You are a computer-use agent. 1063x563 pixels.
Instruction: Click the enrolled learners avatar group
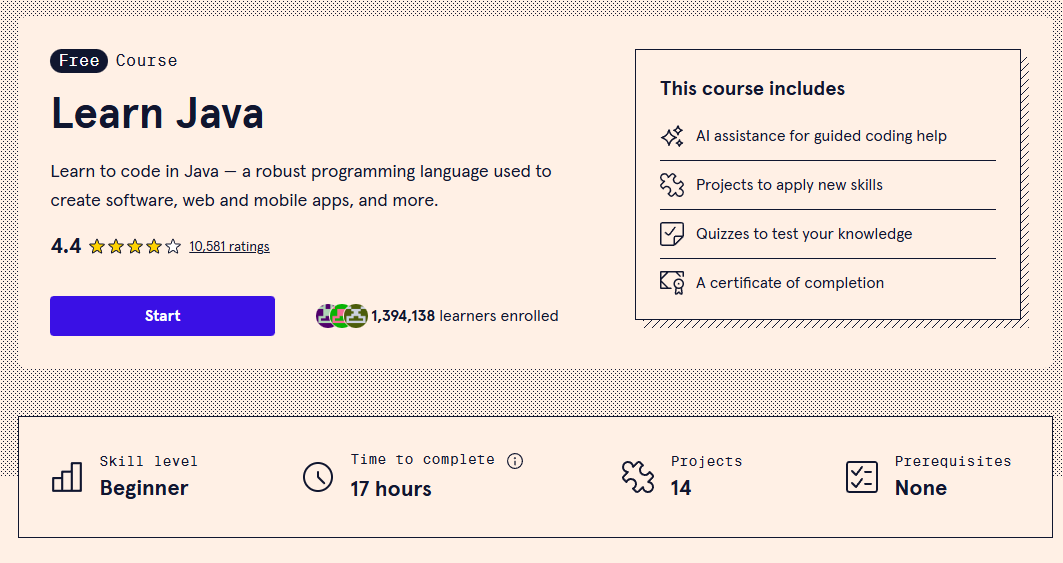(342, 316)
